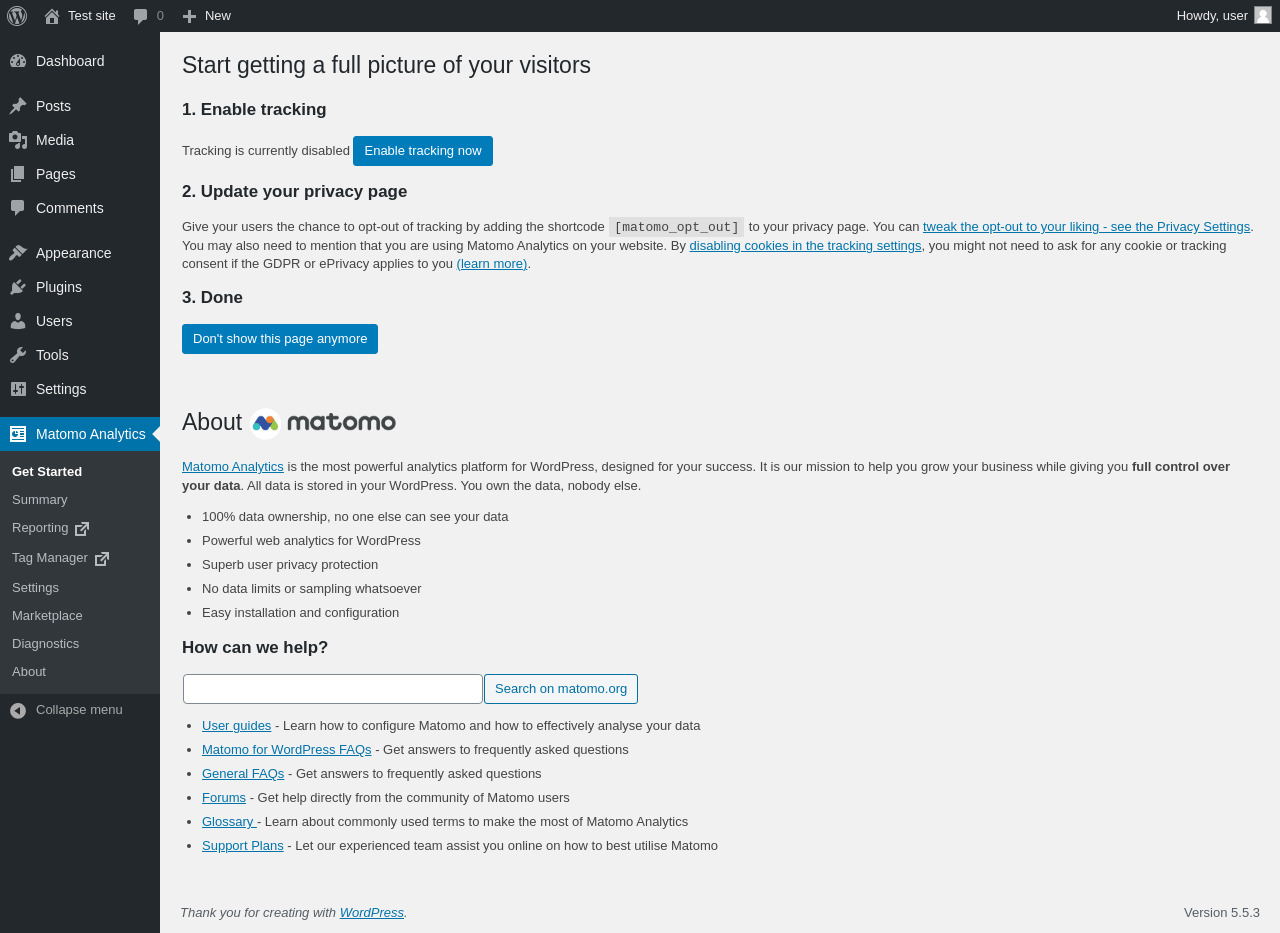This screenshot has width=1280, height=933.
Task: Click the WordPress logo icon
Action: 17,16
